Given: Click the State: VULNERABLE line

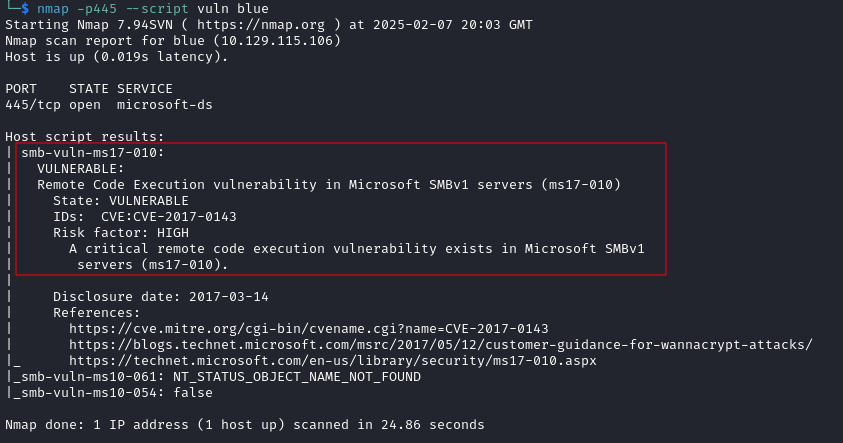Looking at the screenshot, I should pos(121,201).
